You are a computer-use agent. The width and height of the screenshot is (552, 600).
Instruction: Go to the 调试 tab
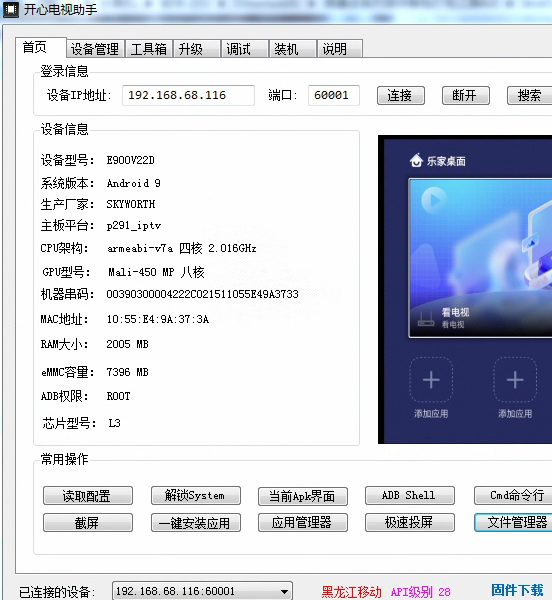(244, 49)
